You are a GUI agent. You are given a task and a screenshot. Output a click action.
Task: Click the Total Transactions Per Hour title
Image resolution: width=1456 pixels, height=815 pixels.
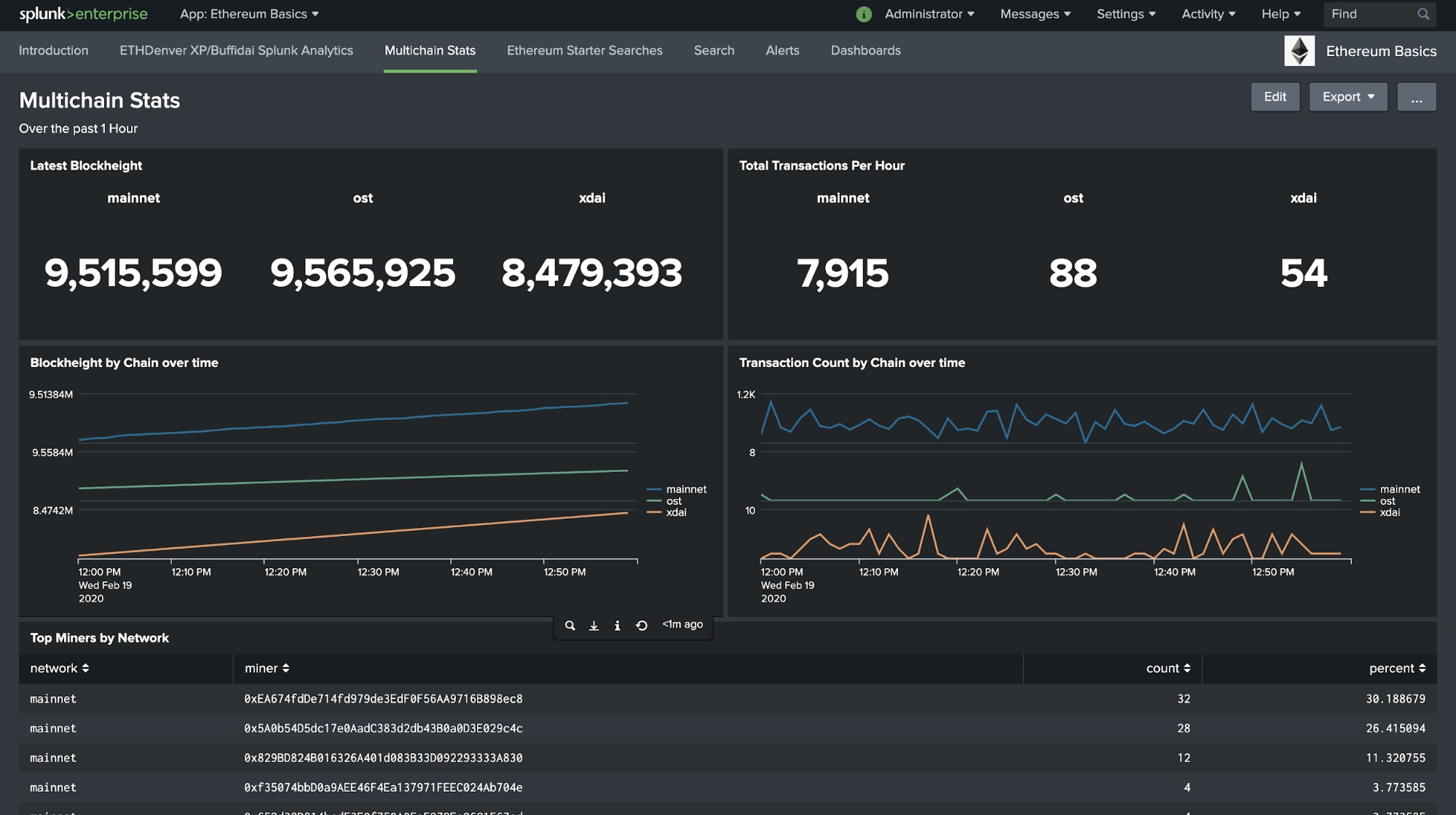(x=822, y=165)
